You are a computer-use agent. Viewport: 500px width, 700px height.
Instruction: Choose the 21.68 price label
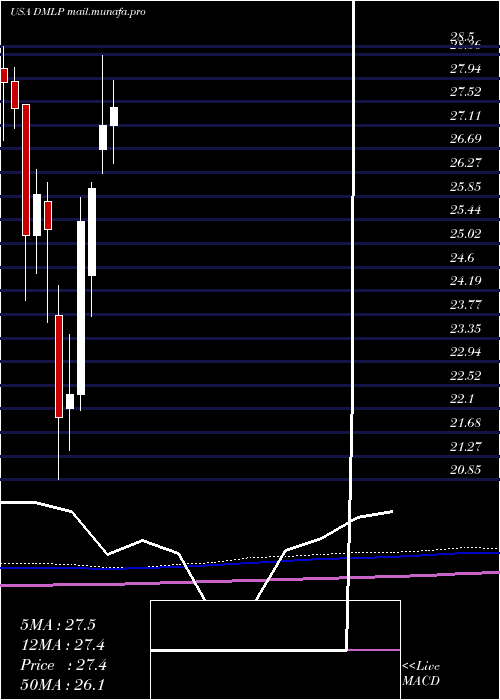[x=465, y=423]
